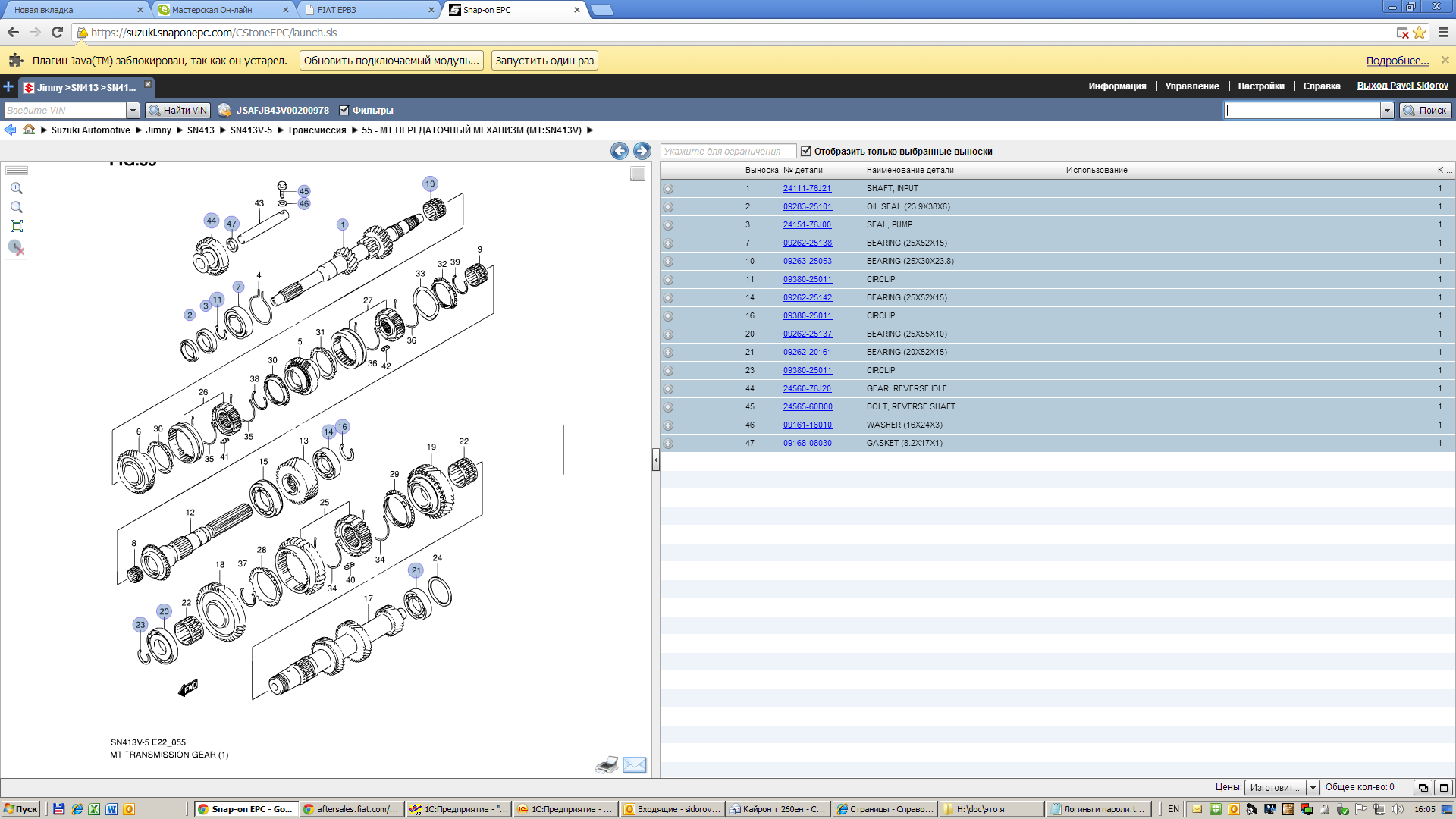This screenshot has width=1456, height=819.
Task: Log out via Выход Pavel Sidorov link
Action: tap(1402, 86)
